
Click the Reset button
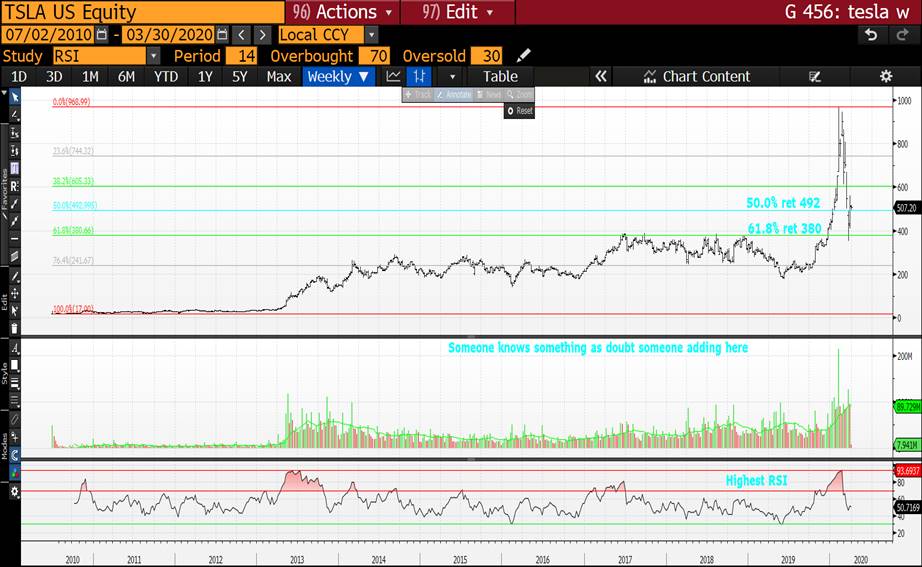(520, 111)
